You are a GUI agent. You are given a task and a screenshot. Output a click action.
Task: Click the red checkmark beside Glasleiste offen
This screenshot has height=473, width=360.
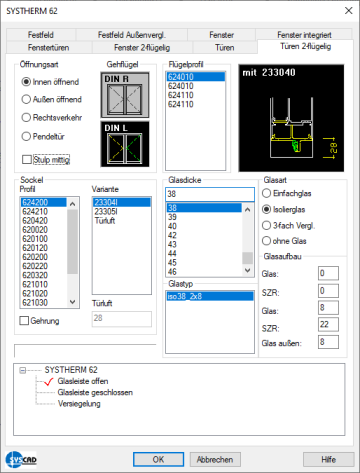(x=49, y=381)
